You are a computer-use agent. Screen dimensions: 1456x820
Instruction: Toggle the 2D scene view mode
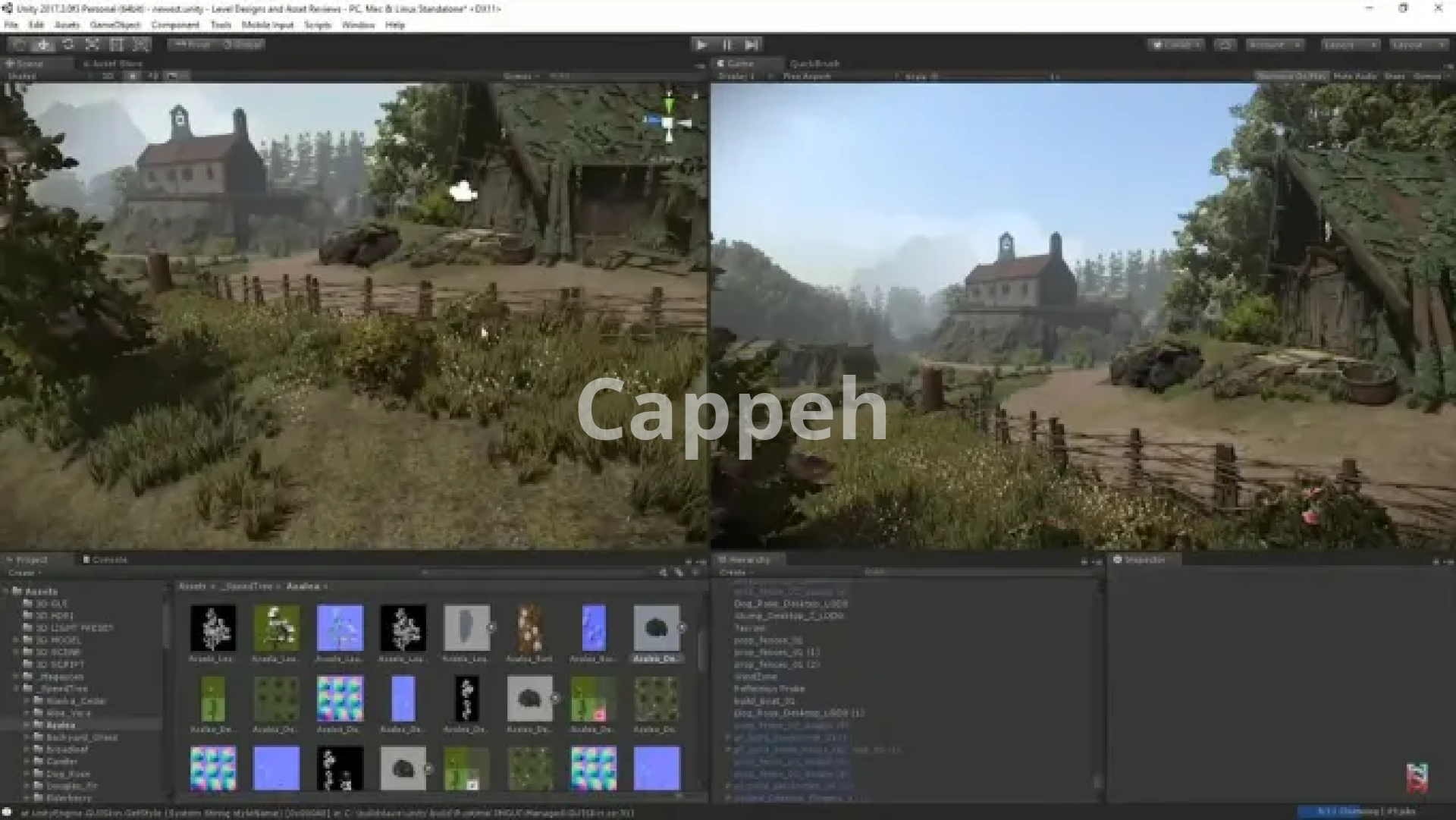click(x=108, y=76)
